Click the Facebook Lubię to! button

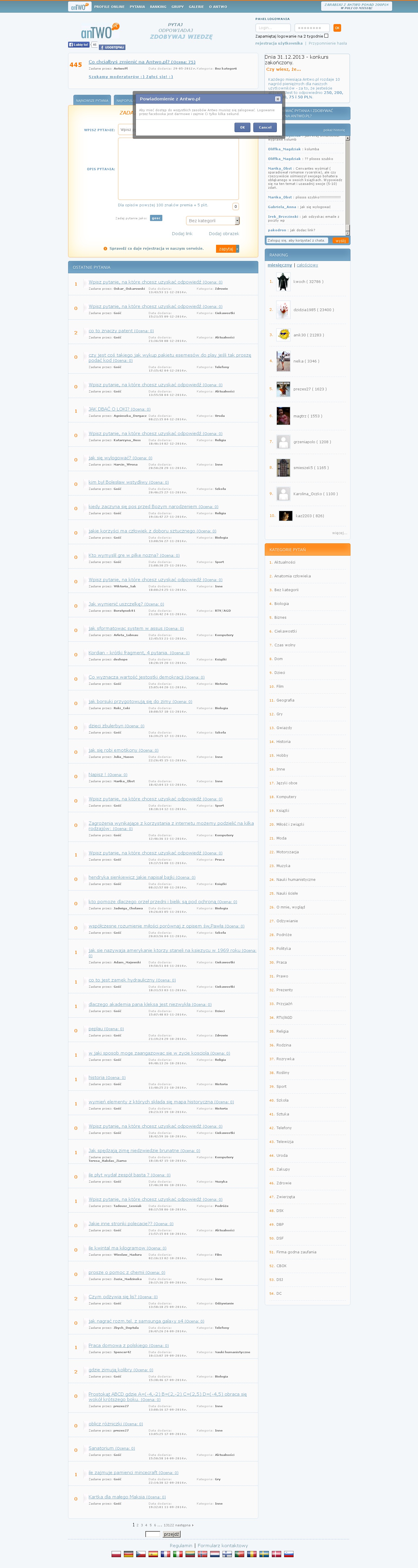(x=78, y=44)
